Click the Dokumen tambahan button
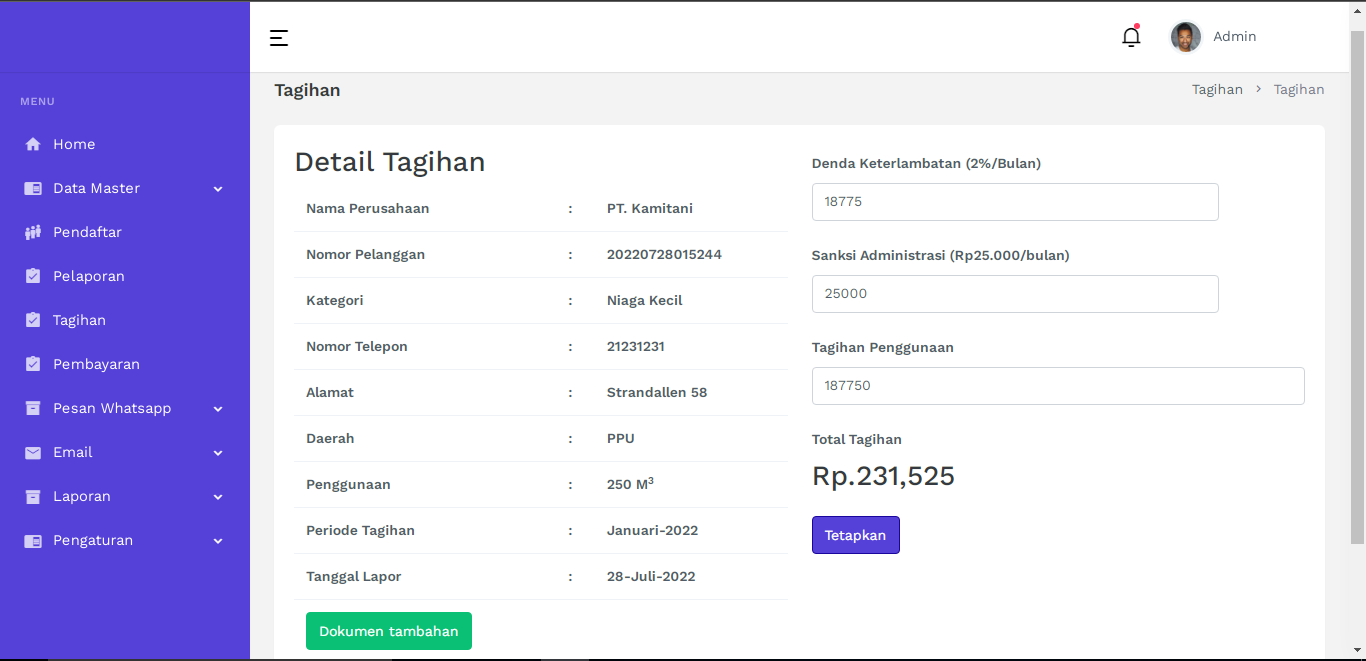This screenshot has height=661, width=1366. [x=388, y=631]
